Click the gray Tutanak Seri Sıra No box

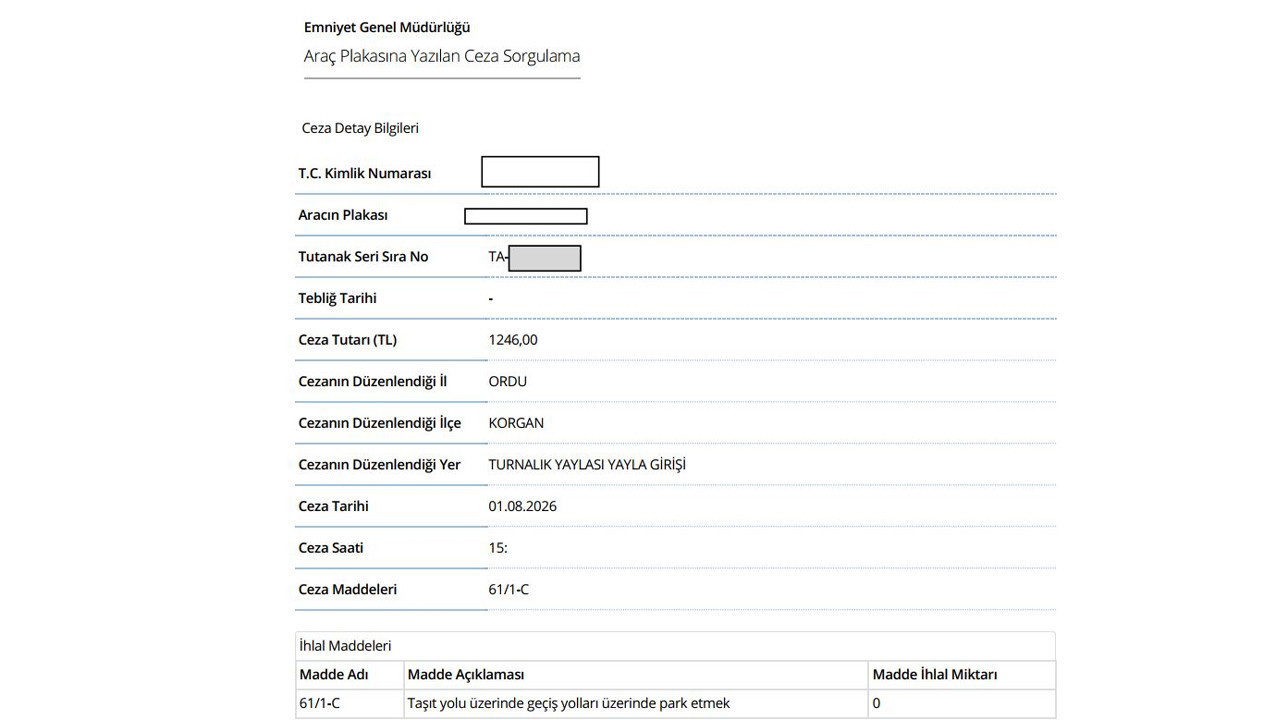pos(545,258)
